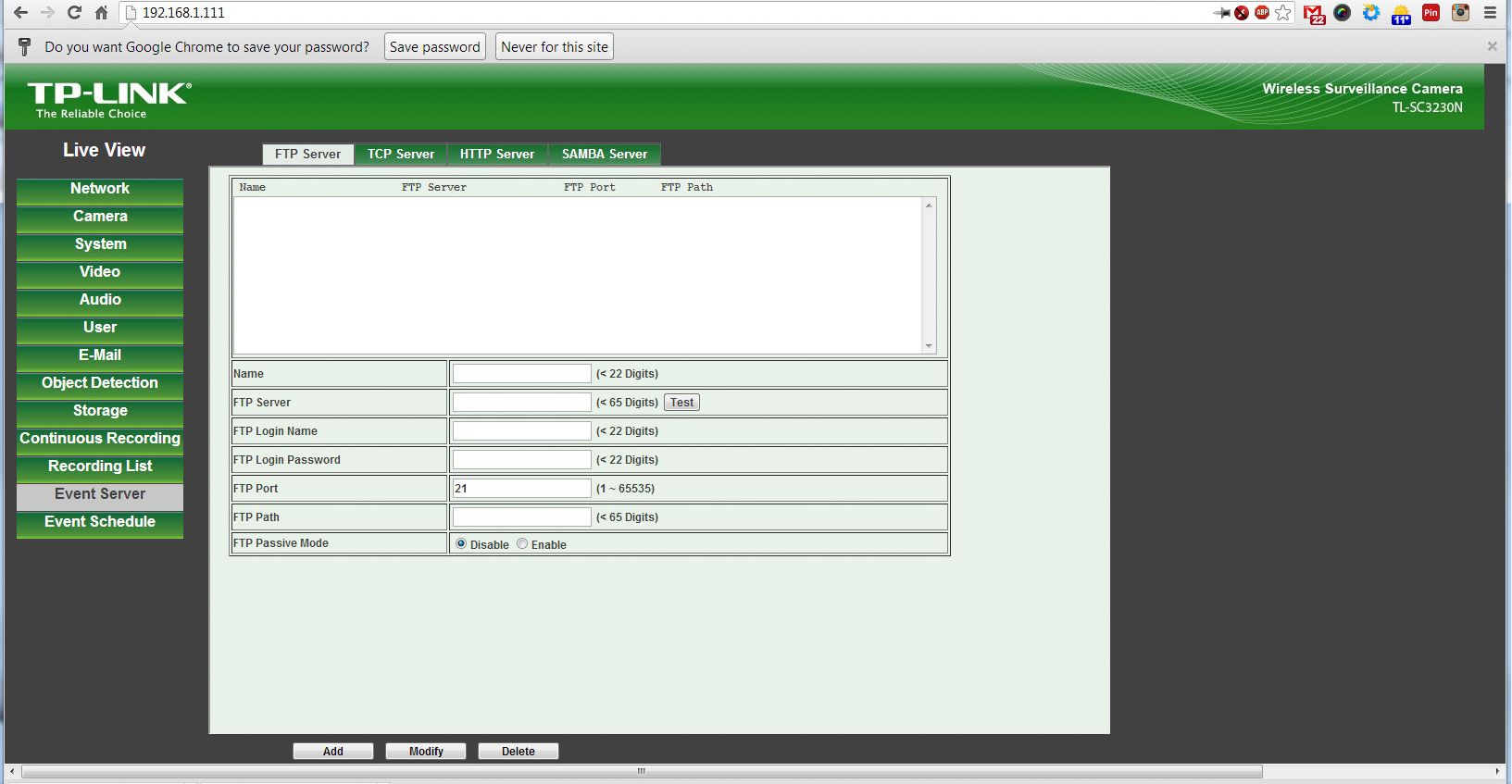Image resolution: width=1512 pixels, height=784 pixels.
Task: Go to the browser home page icon
Action: [101, 13]
